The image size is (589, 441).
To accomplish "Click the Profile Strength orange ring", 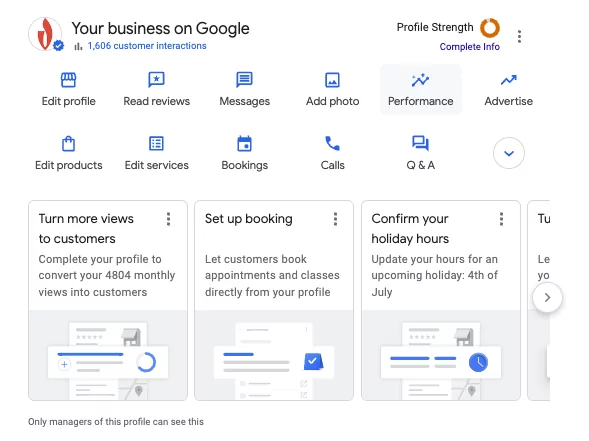I will point(490,28).
